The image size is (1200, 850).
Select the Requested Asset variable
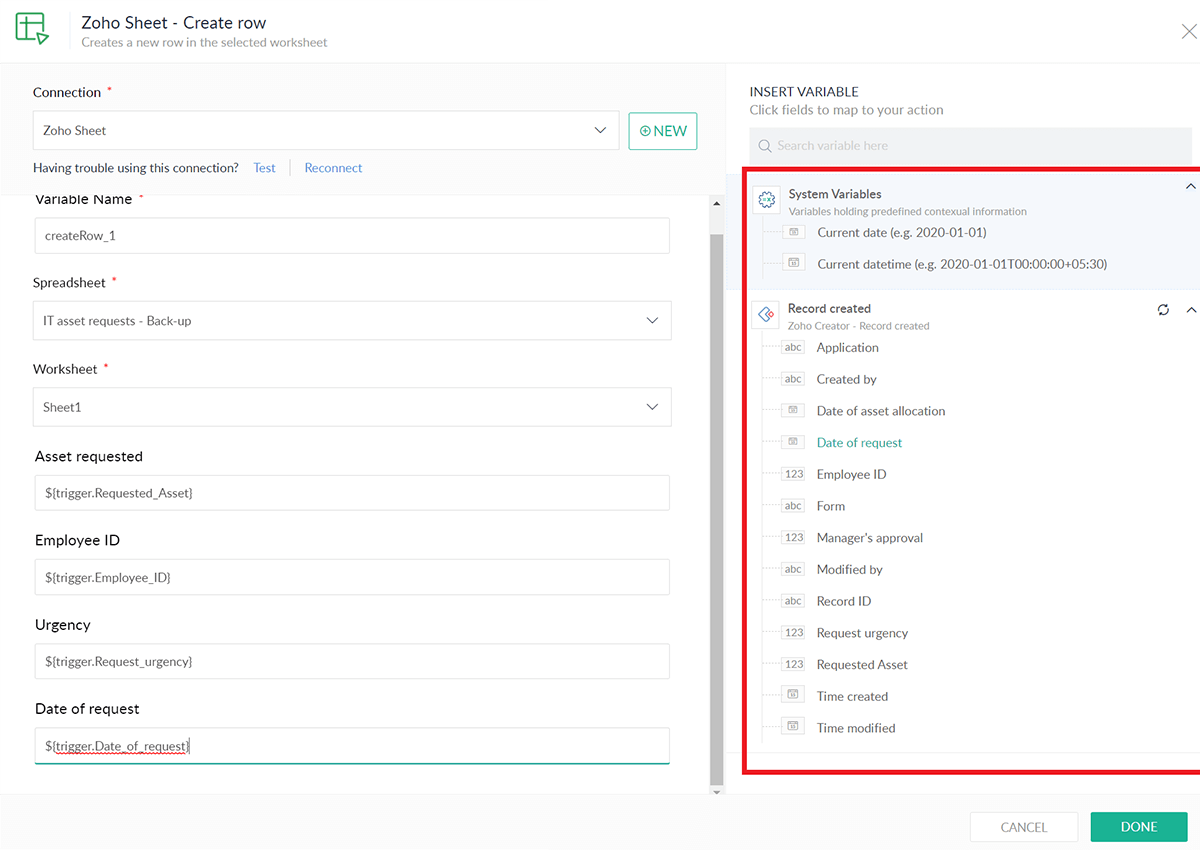[x=862, y=665]
